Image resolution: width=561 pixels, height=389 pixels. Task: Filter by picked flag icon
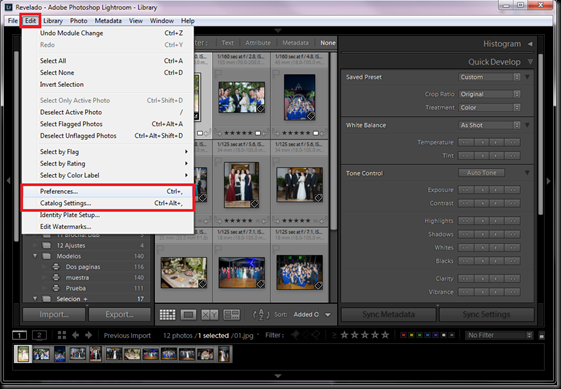tap(296, 335)
